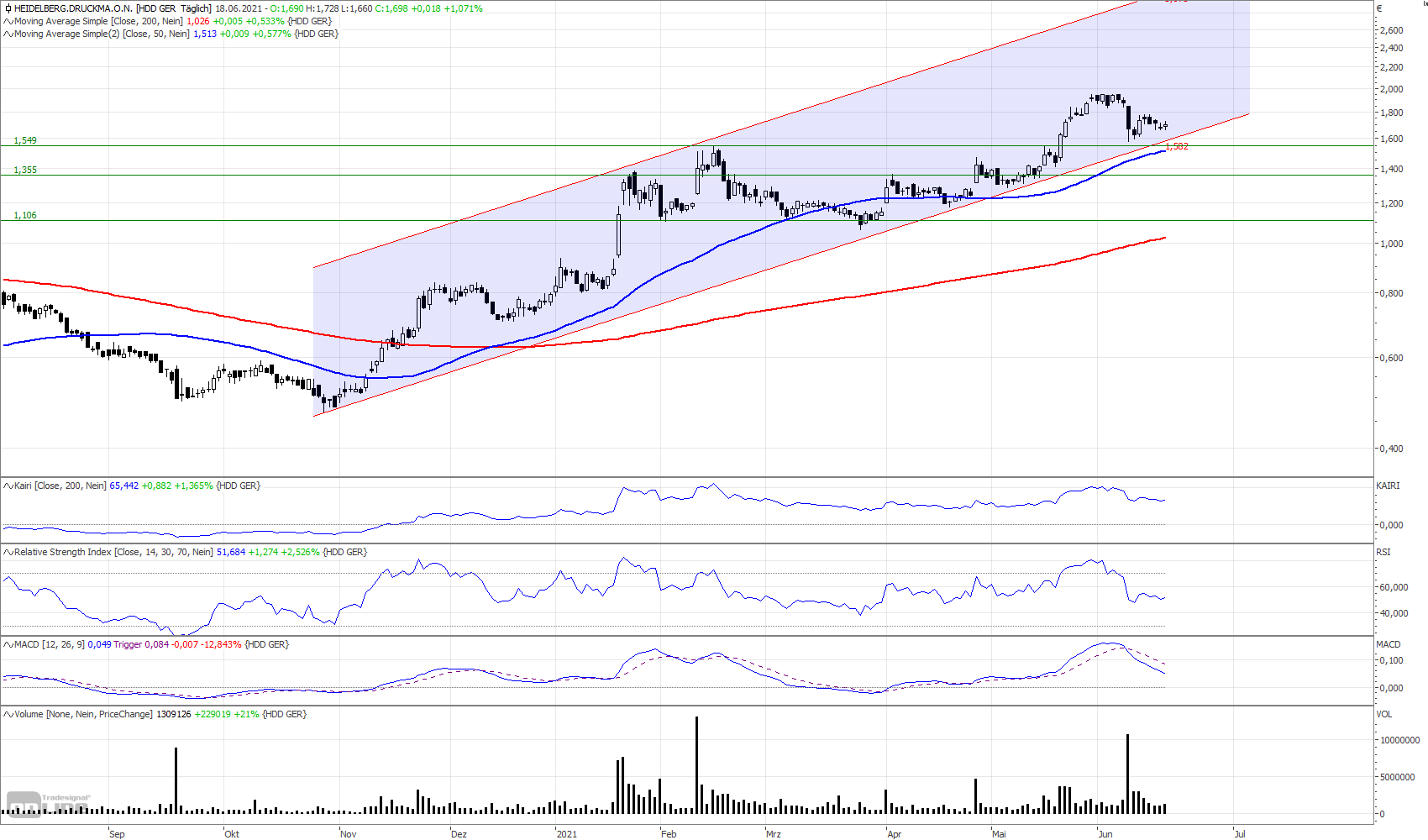Click the volume change +21%
This screenshot has height=840, width=1428.
pos(246,714)
